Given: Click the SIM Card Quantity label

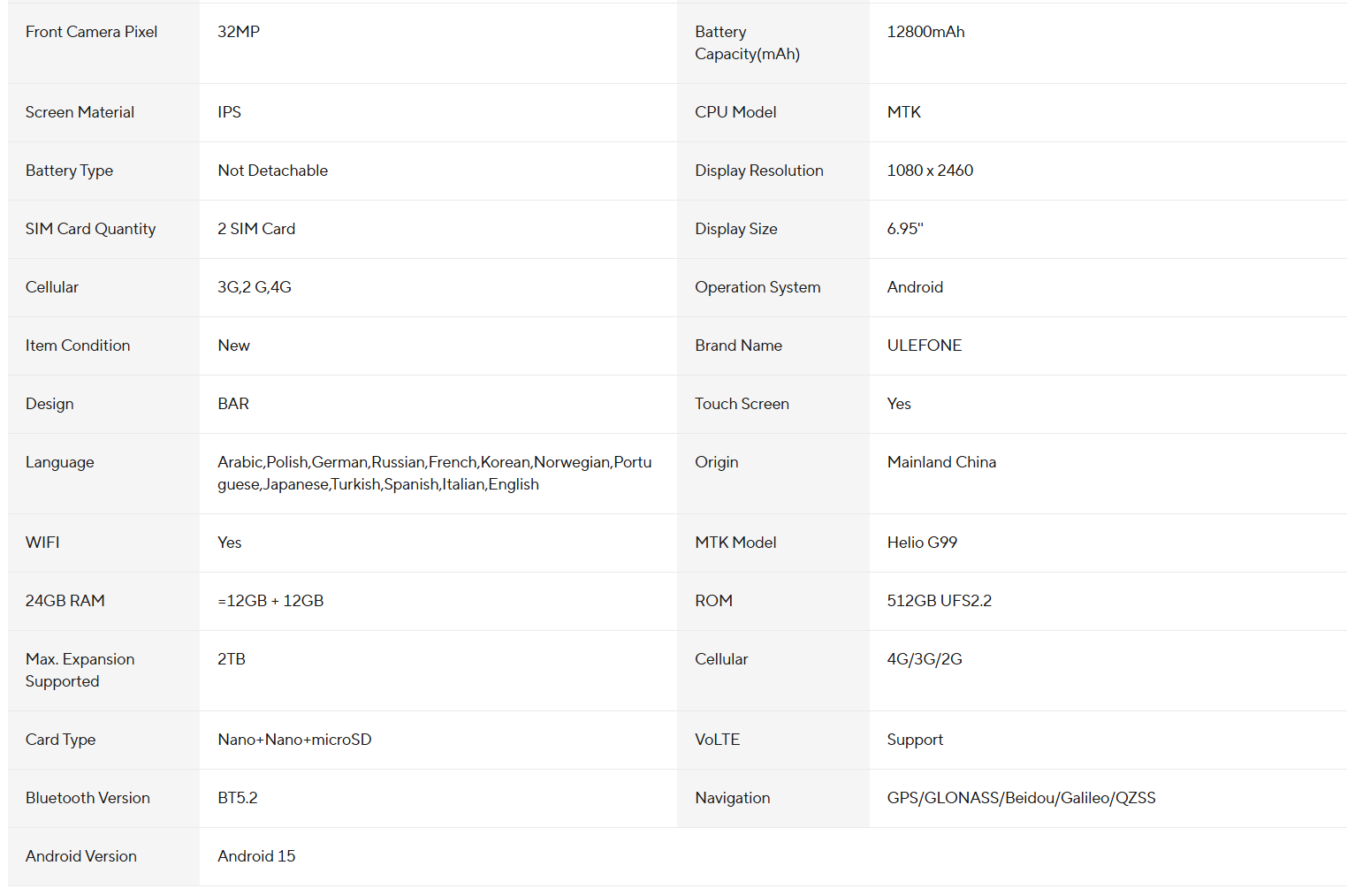Looking at the screenshot, I should pos(90,229).
